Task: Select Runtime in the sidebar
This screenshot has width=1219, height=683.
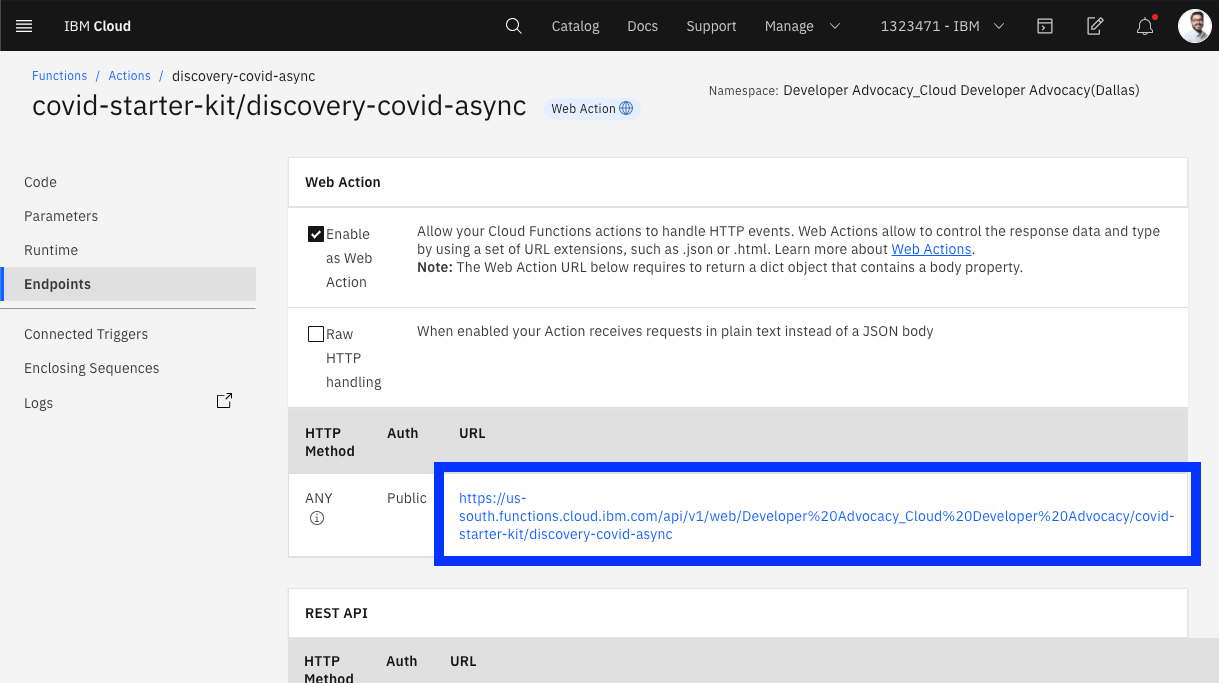Action: click(x=128, y=250)
